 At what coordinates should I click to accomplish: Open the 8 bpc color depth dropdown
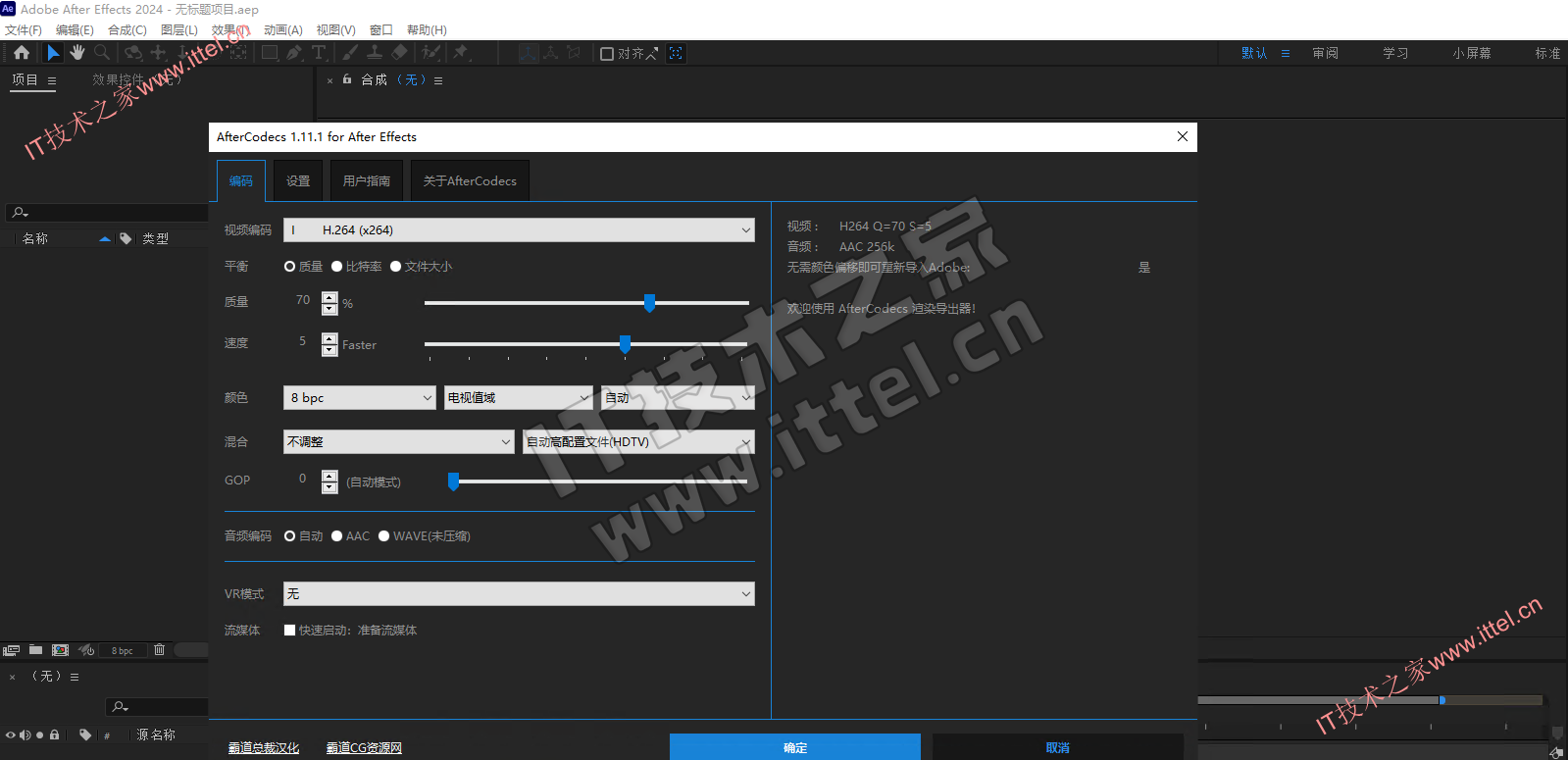tap(359, 398)
